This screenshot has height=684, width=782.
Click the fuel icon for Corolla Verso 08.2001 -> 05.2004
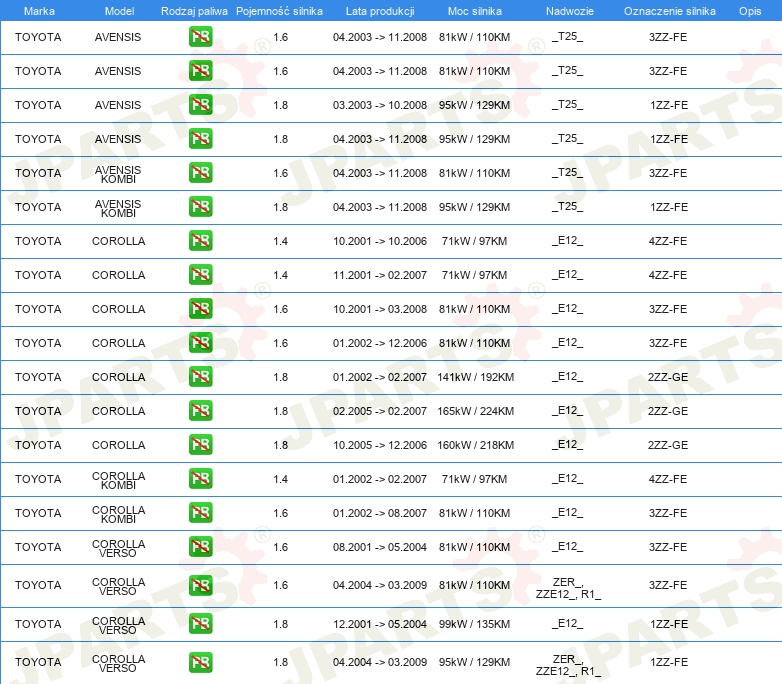(x=200, y=546)
